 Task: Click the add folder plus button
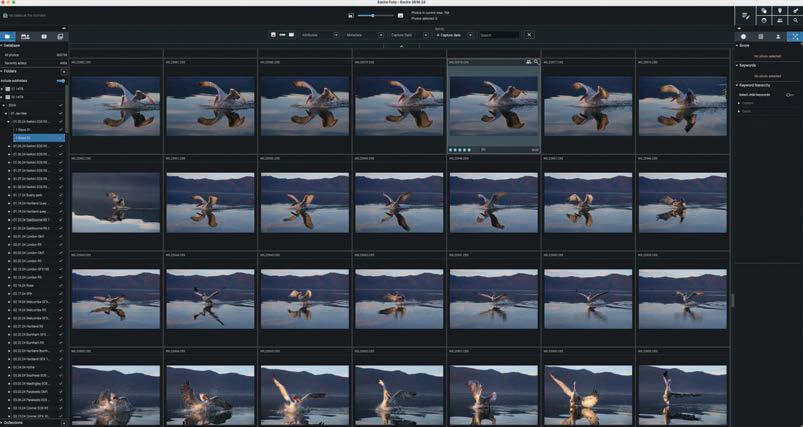(x=64, y=72)
